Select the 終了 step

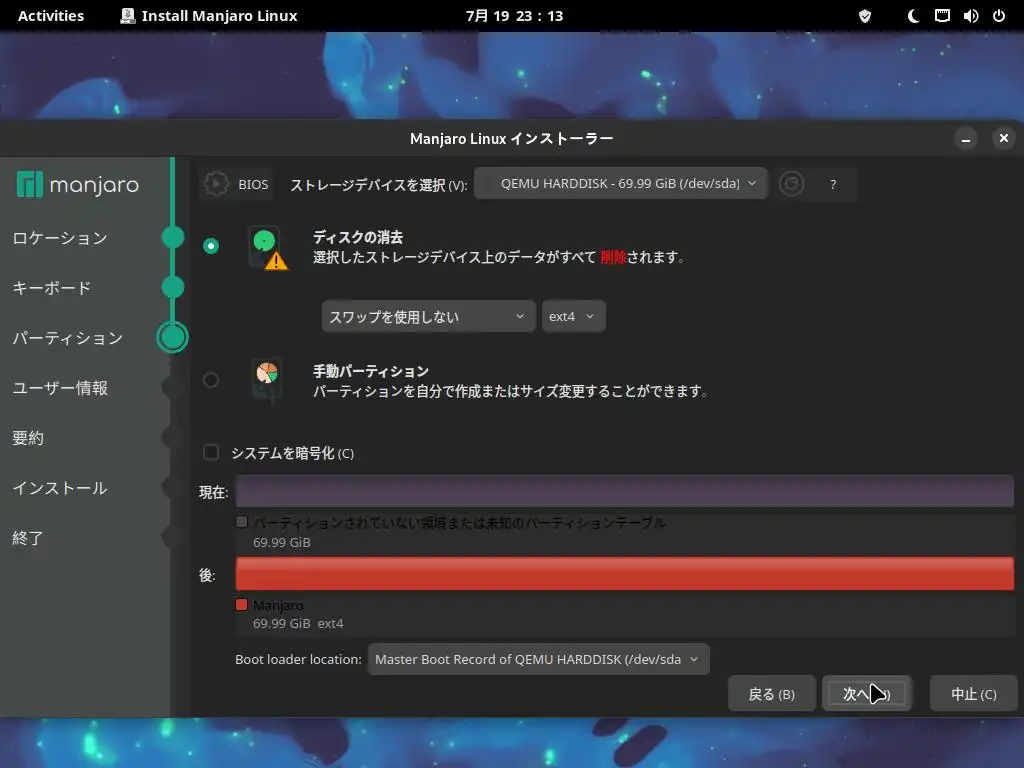[28, 538]
